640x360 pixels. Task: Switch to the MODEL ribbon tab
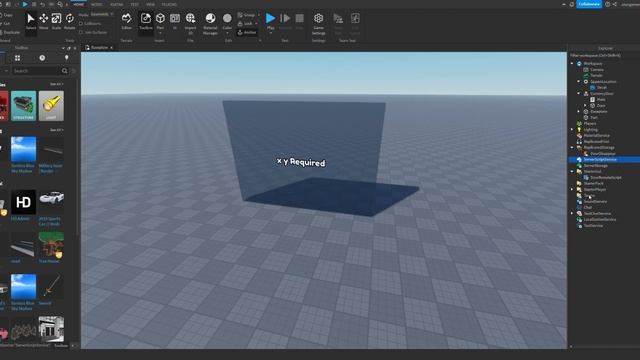point(97,4)
